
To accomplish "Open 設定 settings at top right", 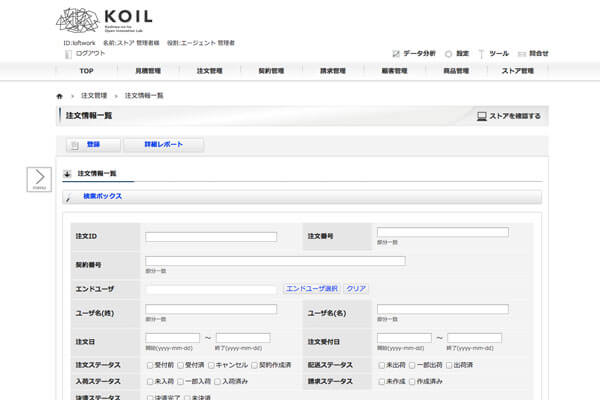I will coord(457,53).
